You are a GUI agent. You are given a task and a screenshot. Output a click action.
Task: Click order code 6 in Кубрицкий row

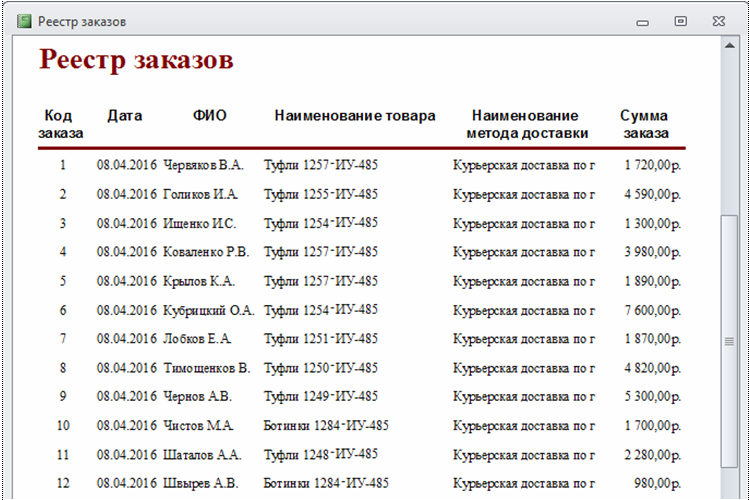(x=63, y=310)
